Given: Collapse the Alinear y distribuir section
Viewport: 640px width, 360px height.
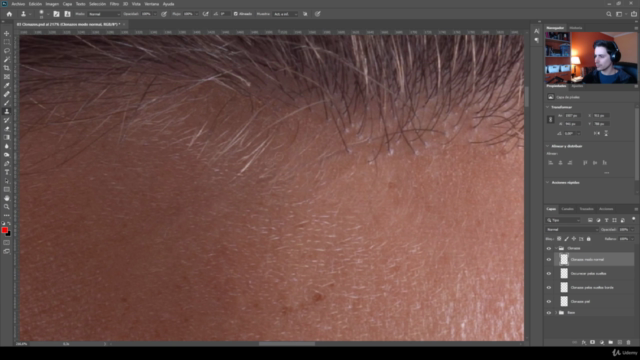Looking at the screenshot, I should tap(548, 146).
